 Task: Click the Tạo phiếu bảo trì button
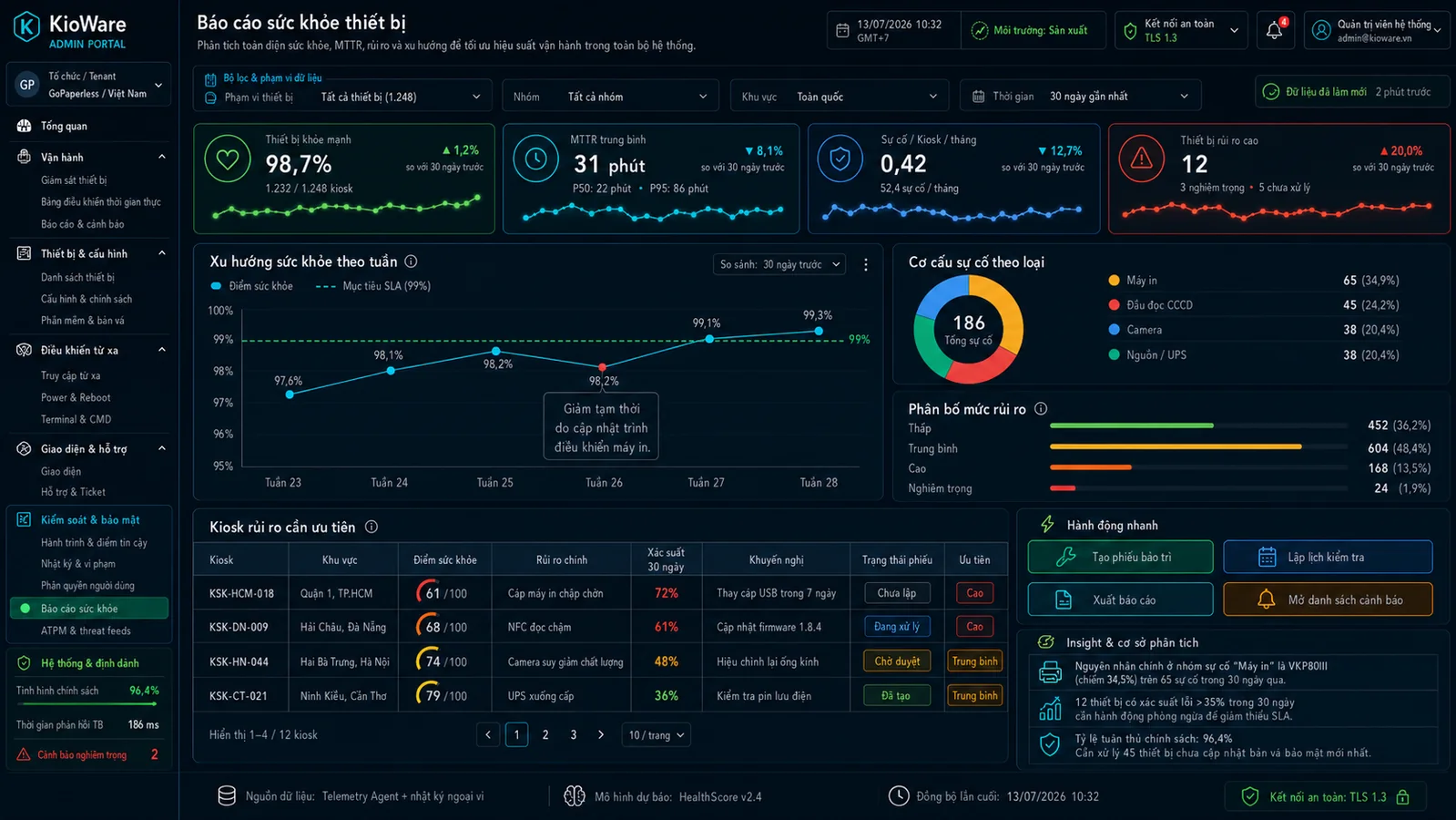[x=1120, y=557]
